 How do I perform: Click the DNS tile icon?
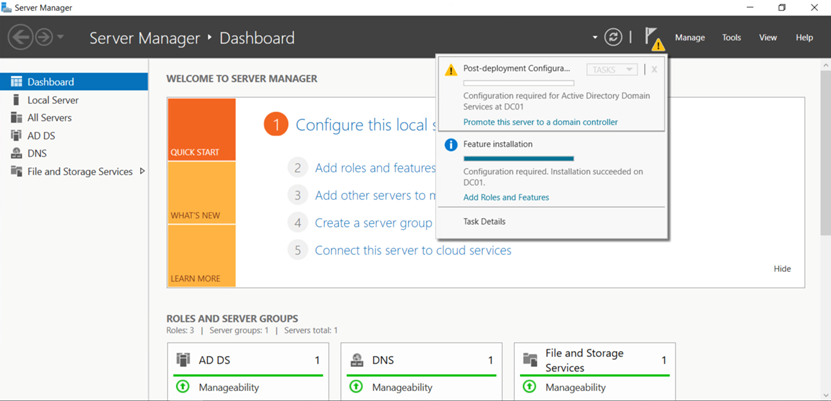[356, 360]
